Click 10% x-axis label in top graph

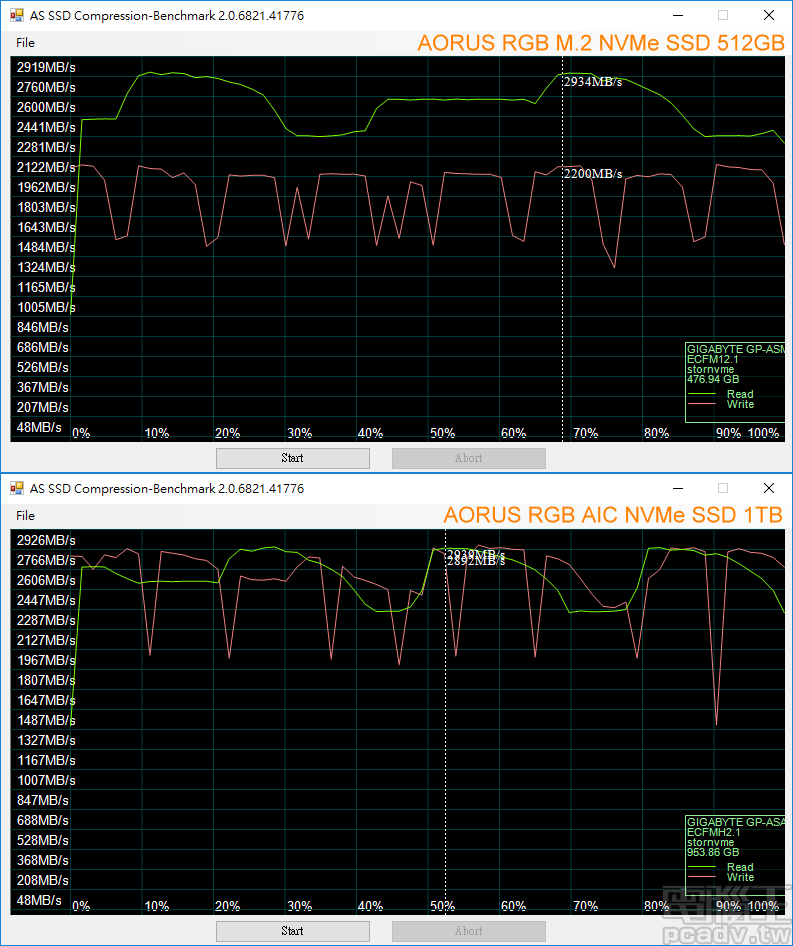(157, 433)
